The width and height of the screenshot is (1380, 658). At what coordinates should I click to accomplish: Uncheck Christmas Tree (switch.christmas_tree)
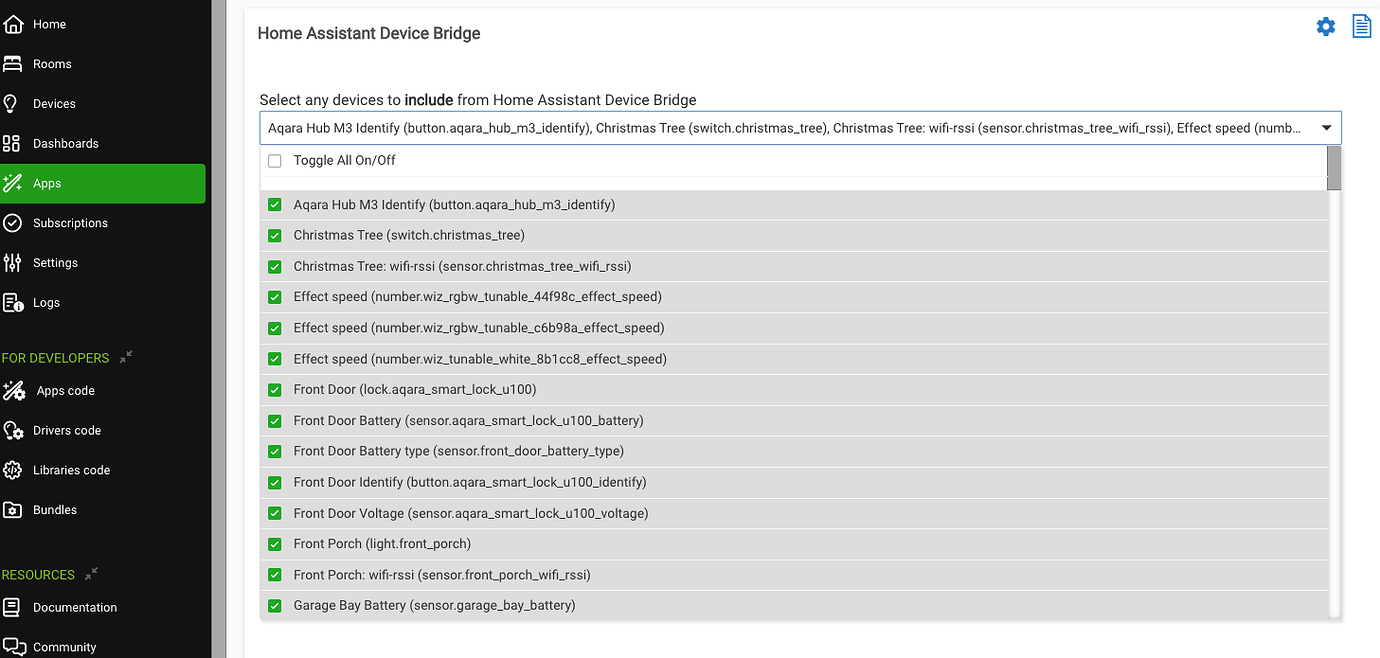pyautogui.click(x=275, y=235)
